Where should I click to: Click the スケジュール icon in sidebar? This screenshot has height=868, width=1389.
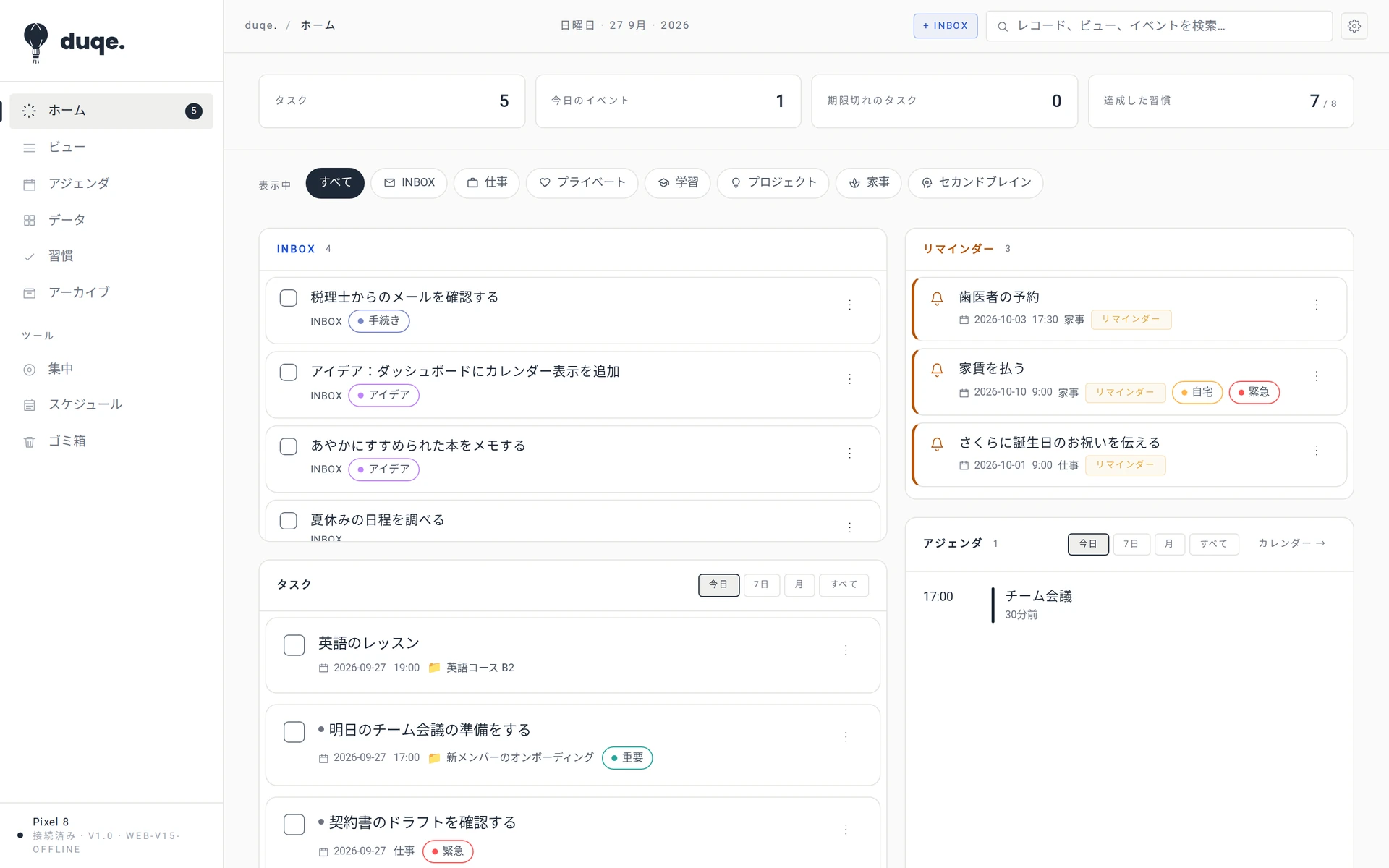(29, 405)
